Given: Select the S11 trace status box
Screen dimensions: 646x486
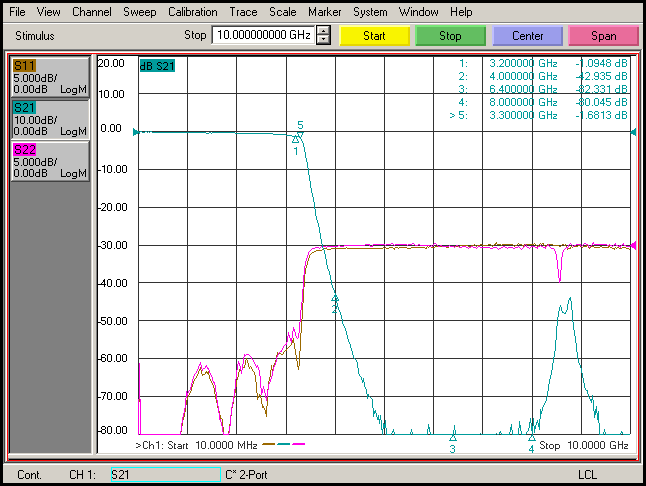Looking at the screenshot, I should tap(49, 76).
